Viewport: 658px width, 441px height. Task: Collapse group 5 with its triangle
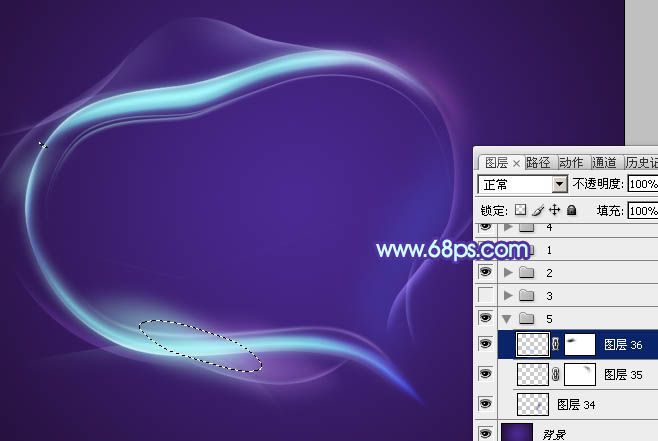pyautogui.click(x=508, y=319)
